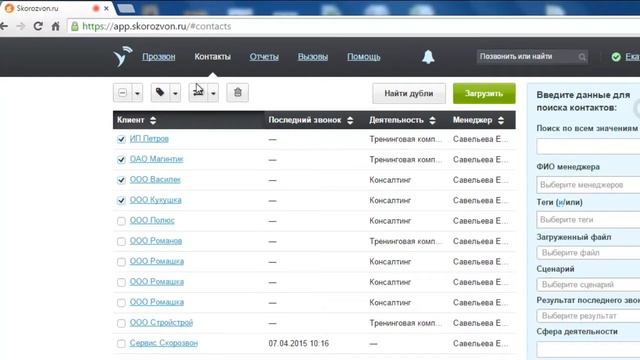
Task: Open the ИП Петров contact link
Action: pyautogui.click(x=149, y=139)
